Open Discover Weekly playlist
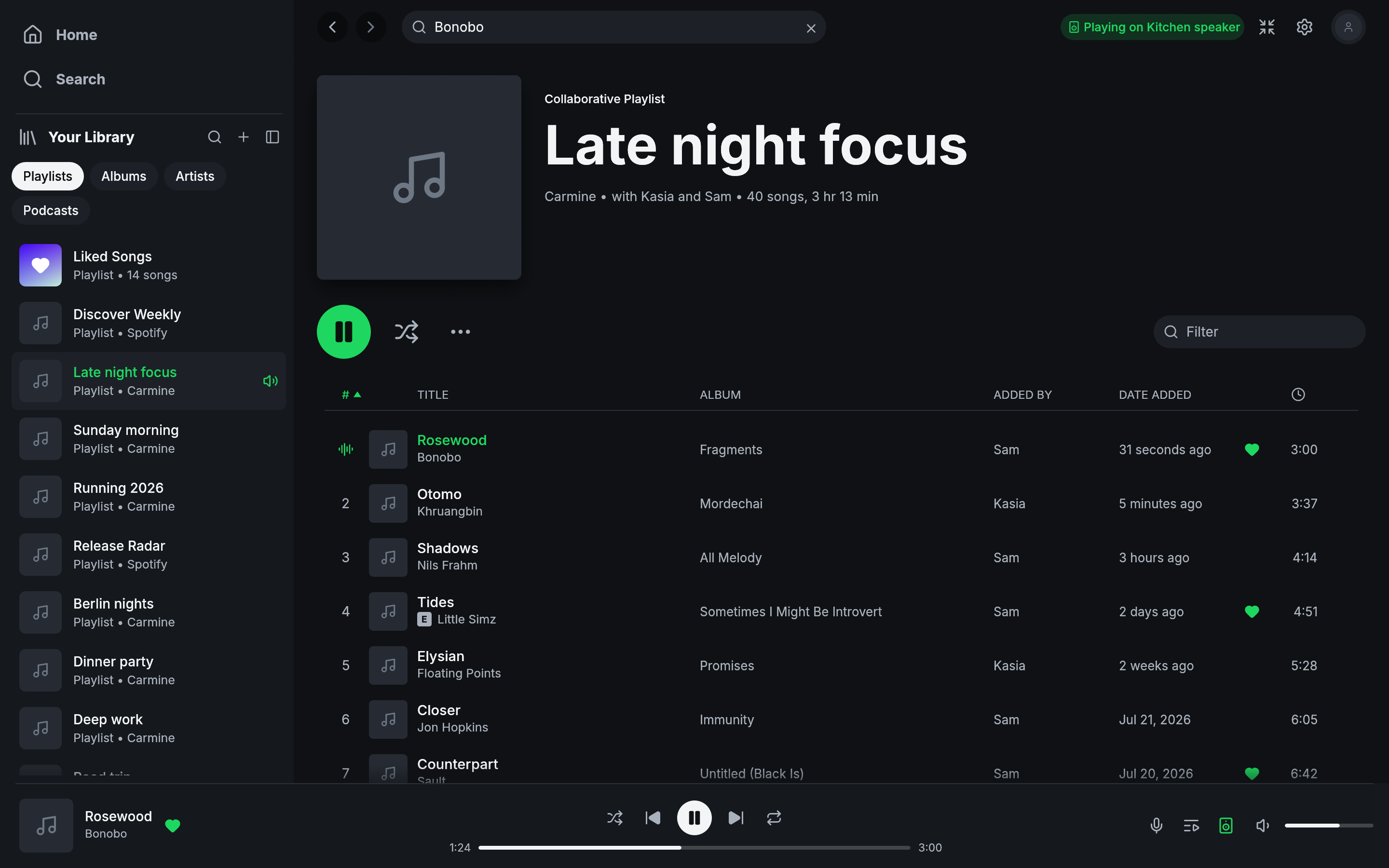This screenshot has height=868, width=1389. 149,323
